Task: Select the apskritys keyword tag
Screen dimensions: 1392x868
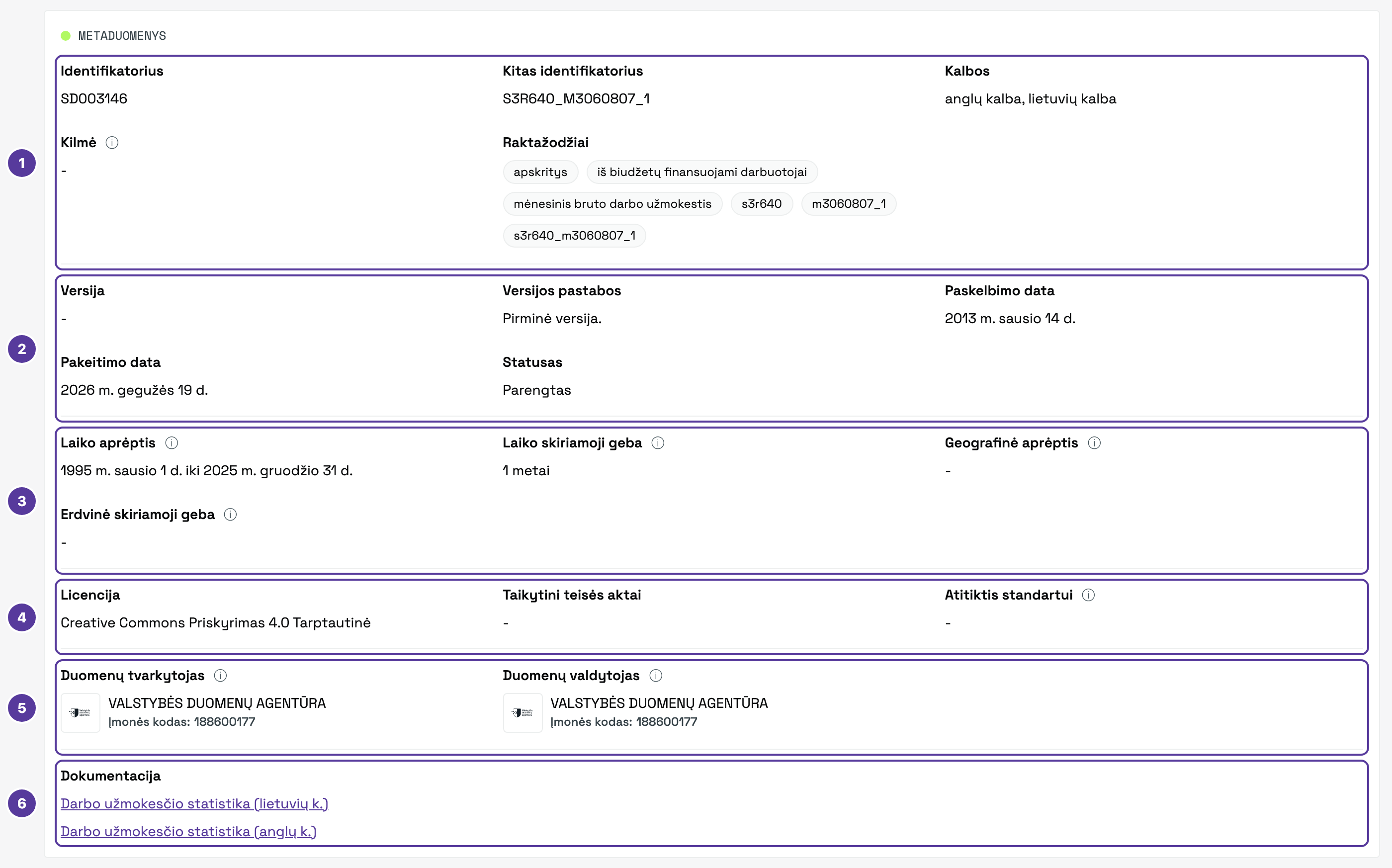Action: 540,172
